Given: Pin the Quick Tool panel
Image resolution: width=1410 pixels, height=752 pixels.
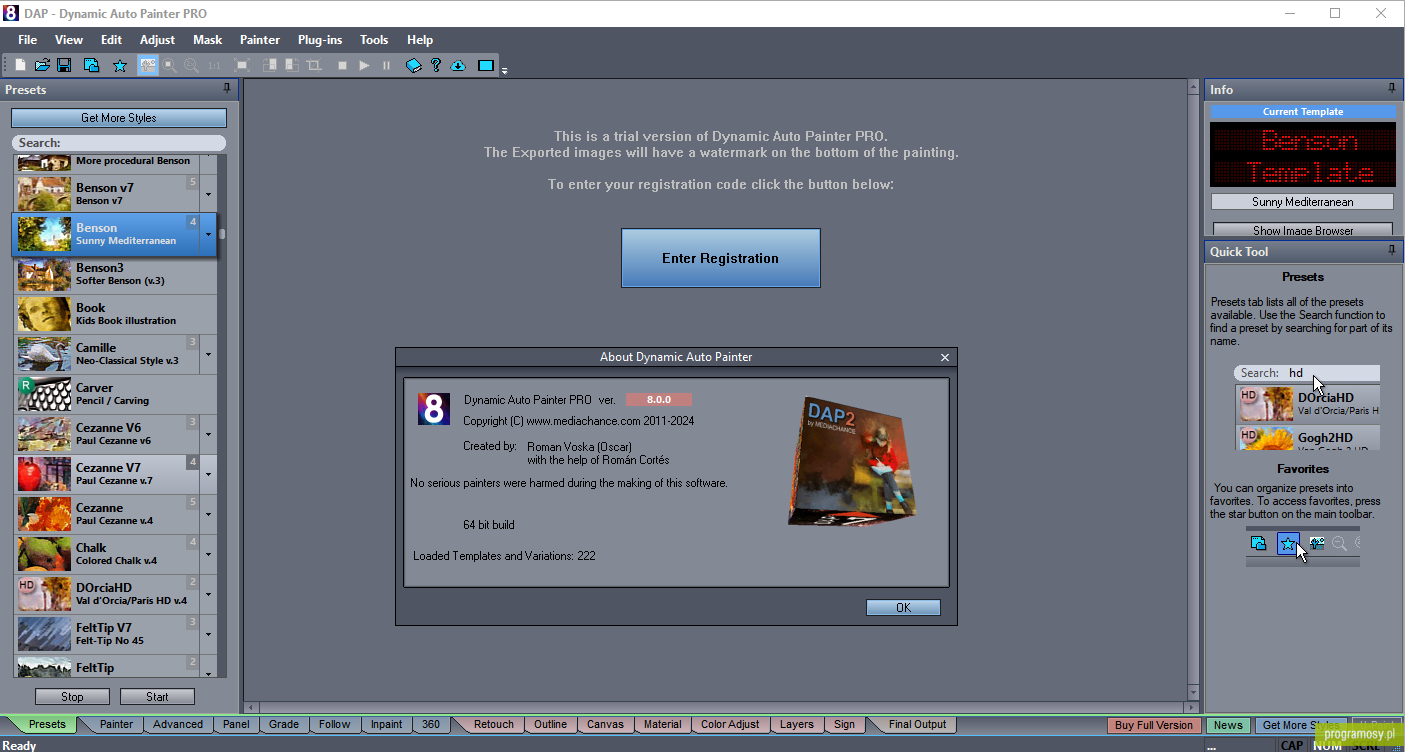Looking at the screenshot, I should point(1391,251).
